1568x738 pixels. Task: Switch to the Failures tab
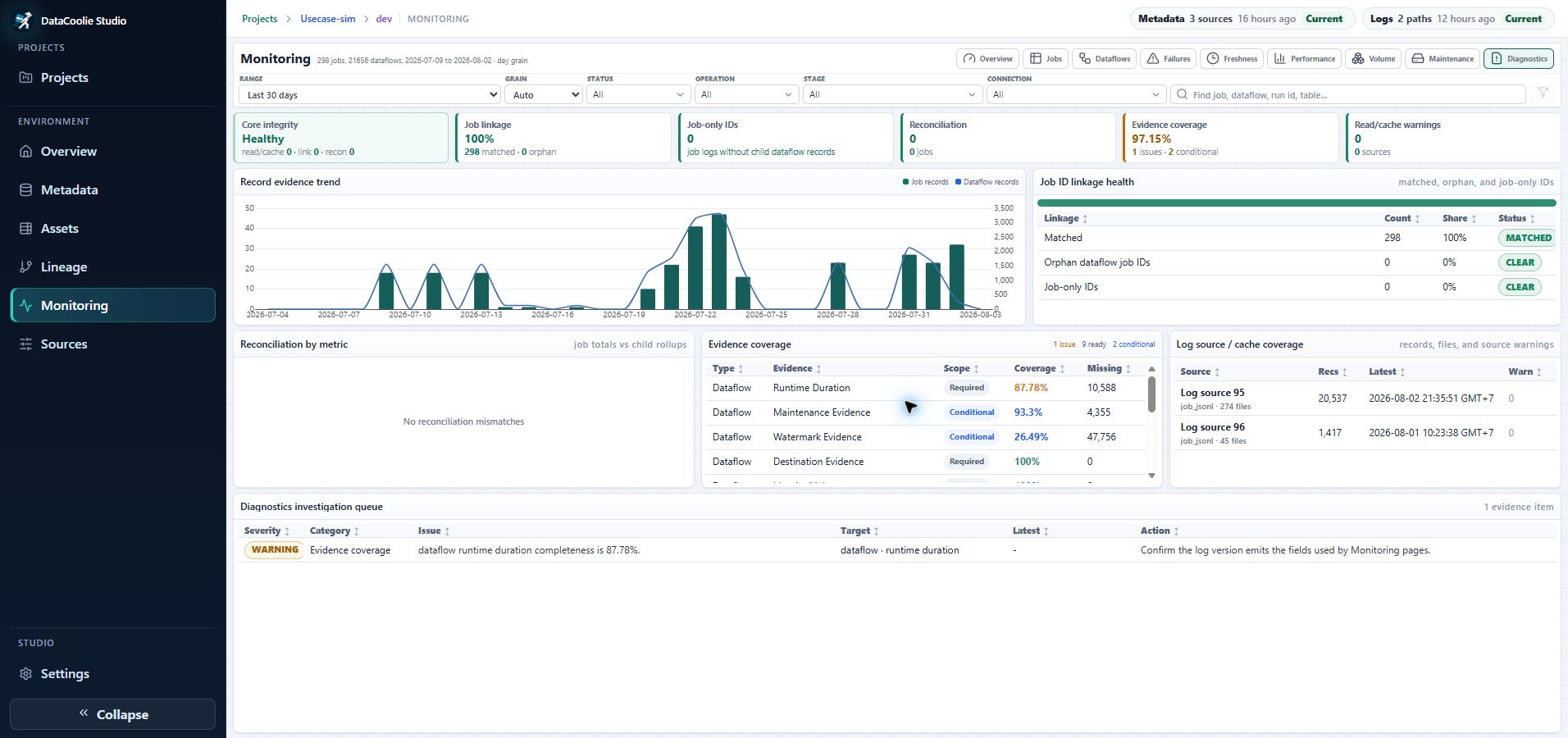point(1168,58)
